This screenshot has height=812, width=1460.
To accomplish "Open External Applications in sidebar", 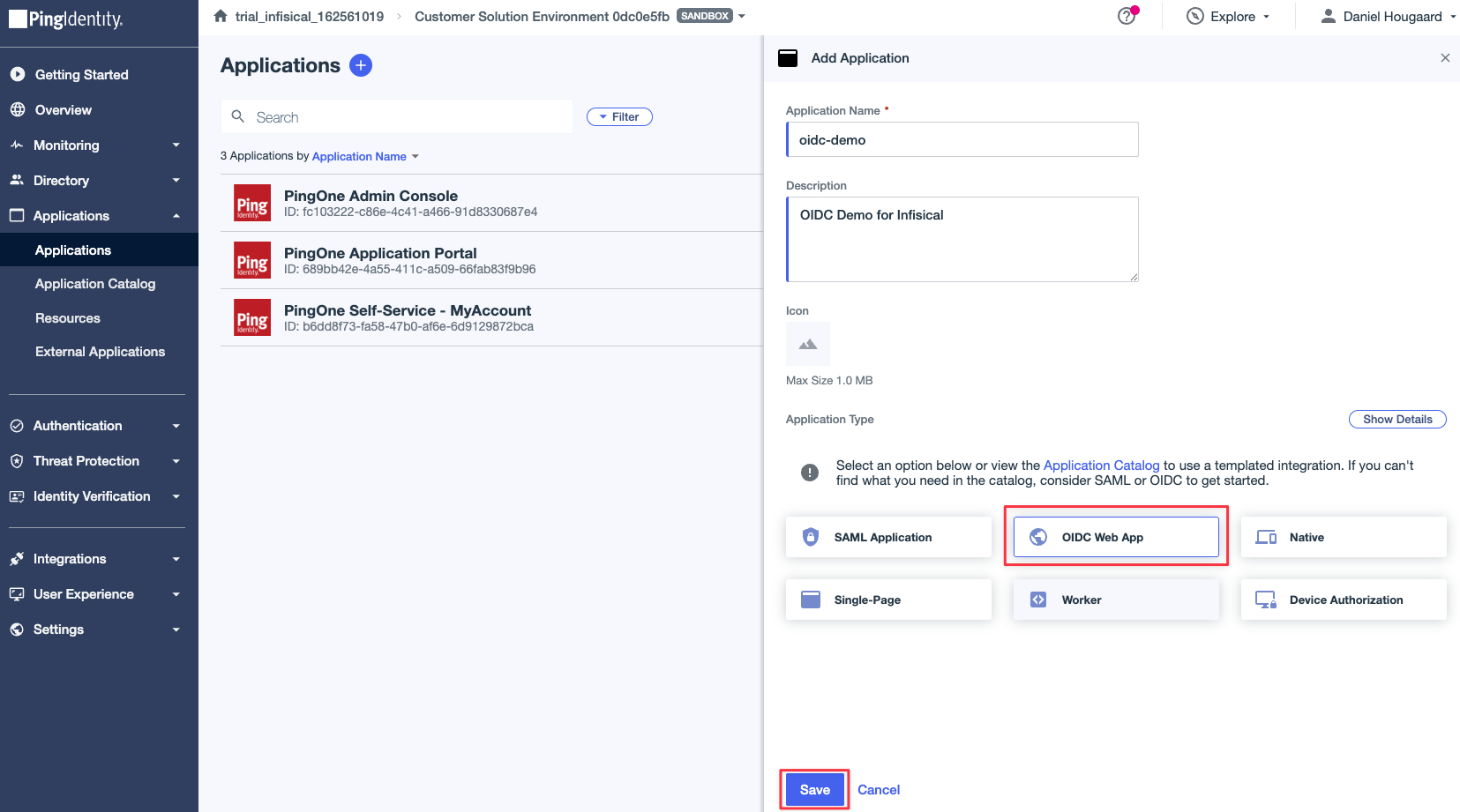I will pos(99,352).
